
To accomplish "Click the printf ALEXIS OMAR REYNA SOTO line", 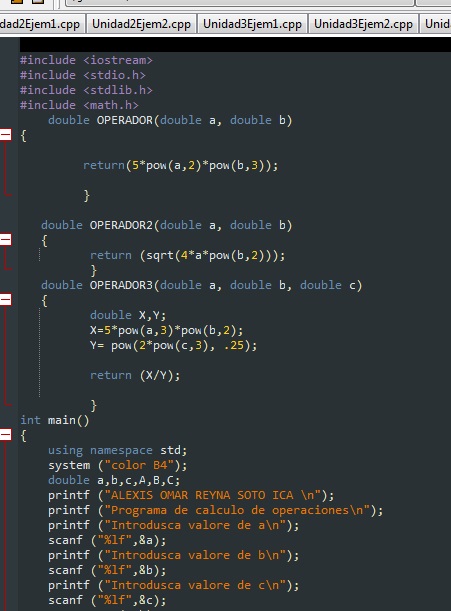I will click(191, 495).
